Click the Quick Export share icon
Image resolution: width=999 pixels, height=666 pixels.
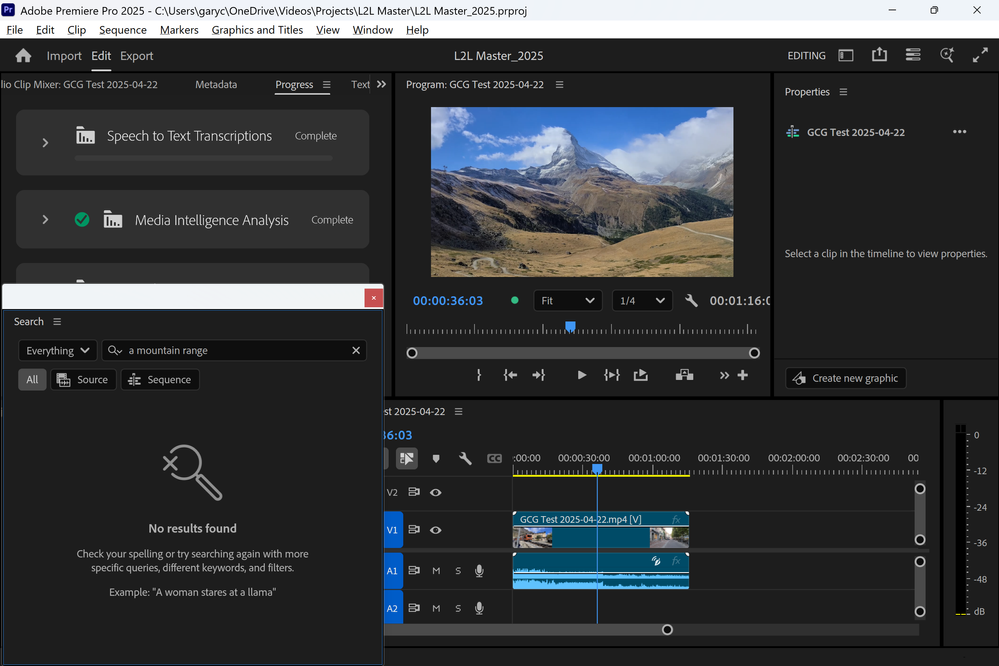[879, 55]
